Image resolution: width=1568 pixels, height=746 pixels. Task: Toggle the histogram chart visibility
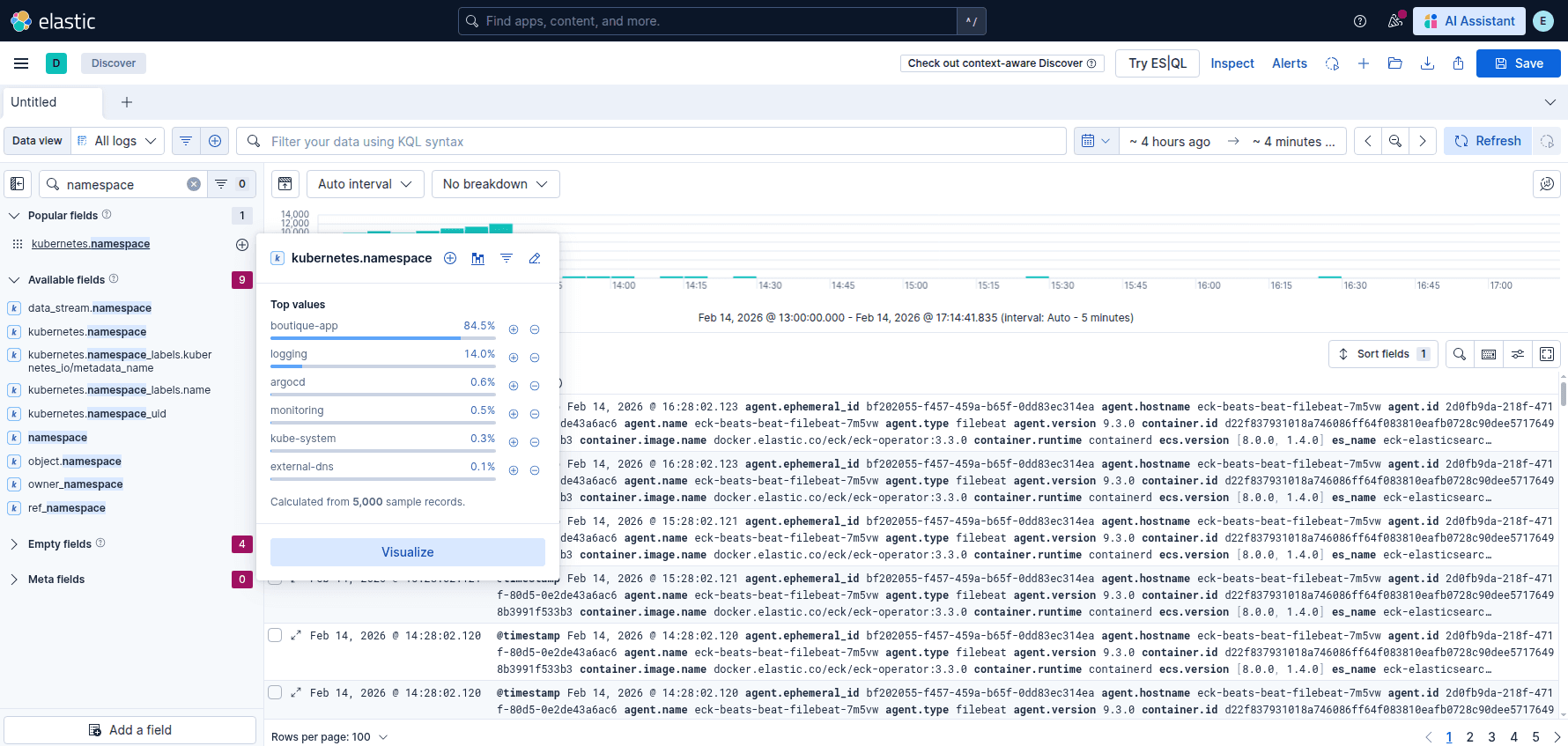click(285, 184)
